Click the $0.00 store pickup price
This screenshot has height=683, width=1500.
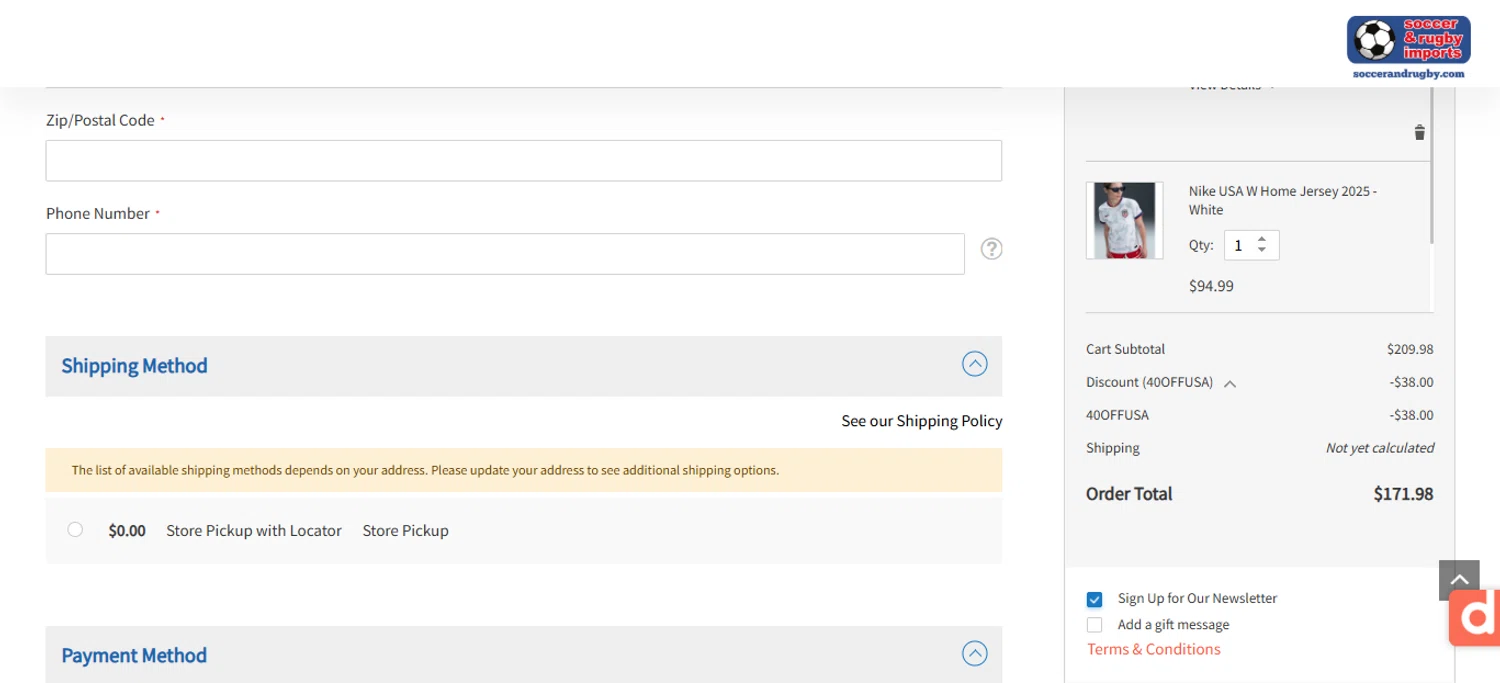pos(127,531)
